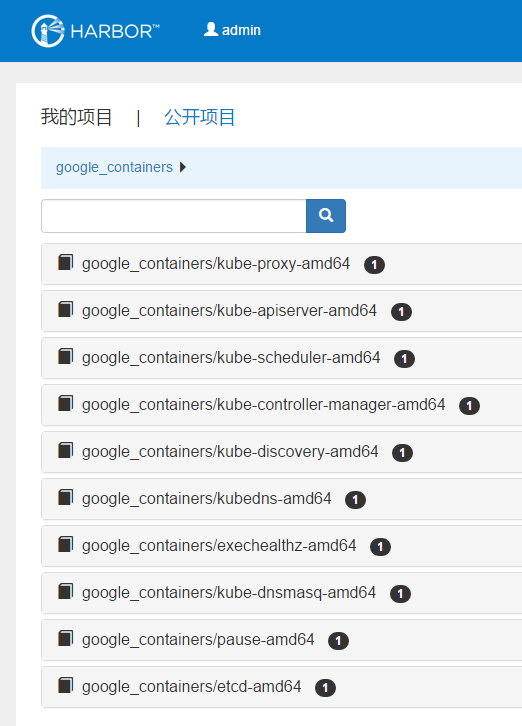Image resolution: width=522 pixels, height=726 pixels.
Task: Open the google_containers breadcrumb link
Action: (x=114, y=167)
